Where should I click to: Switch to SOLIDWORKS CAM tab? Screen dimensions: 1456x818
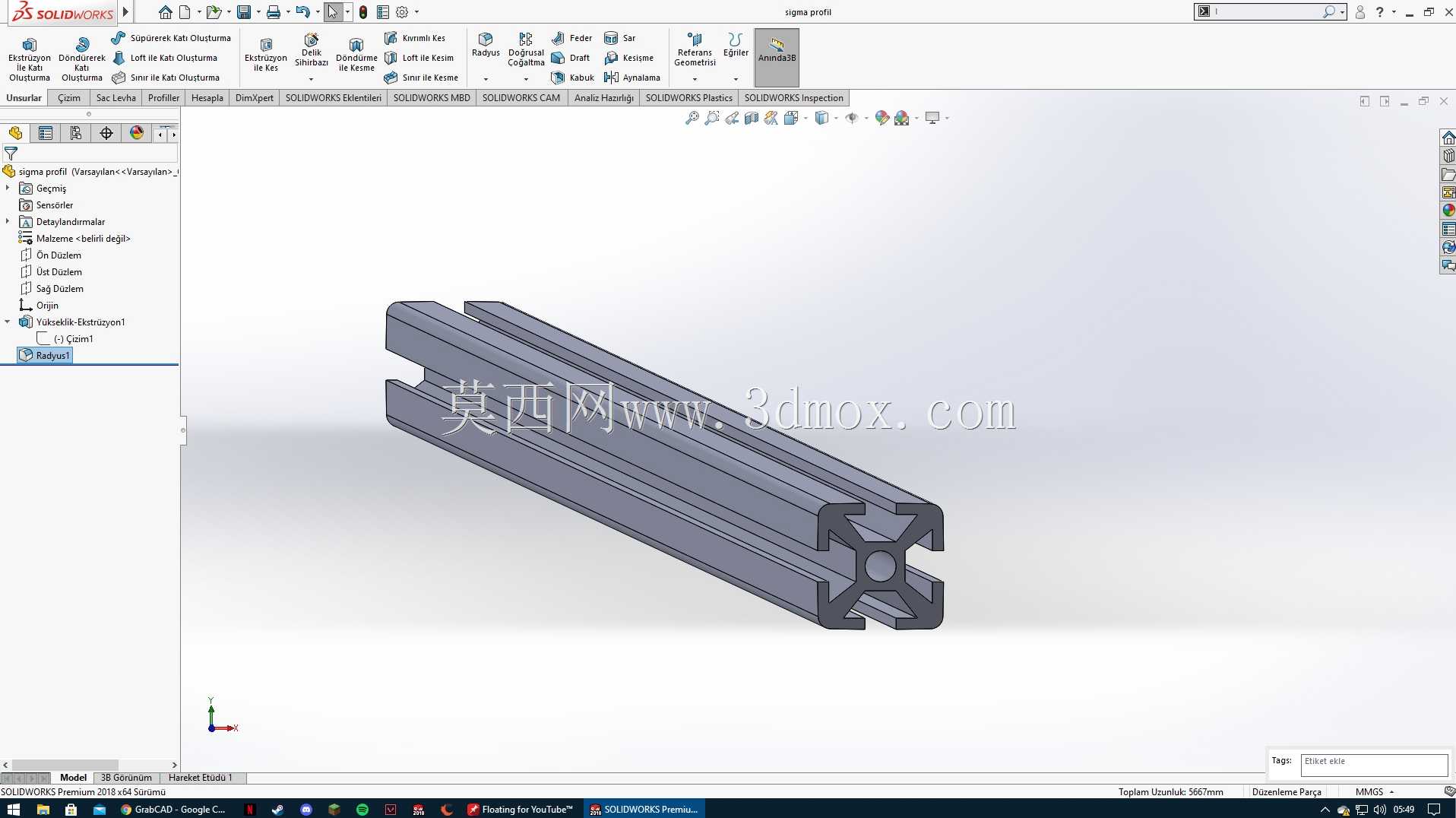click(x=521, y=98)
